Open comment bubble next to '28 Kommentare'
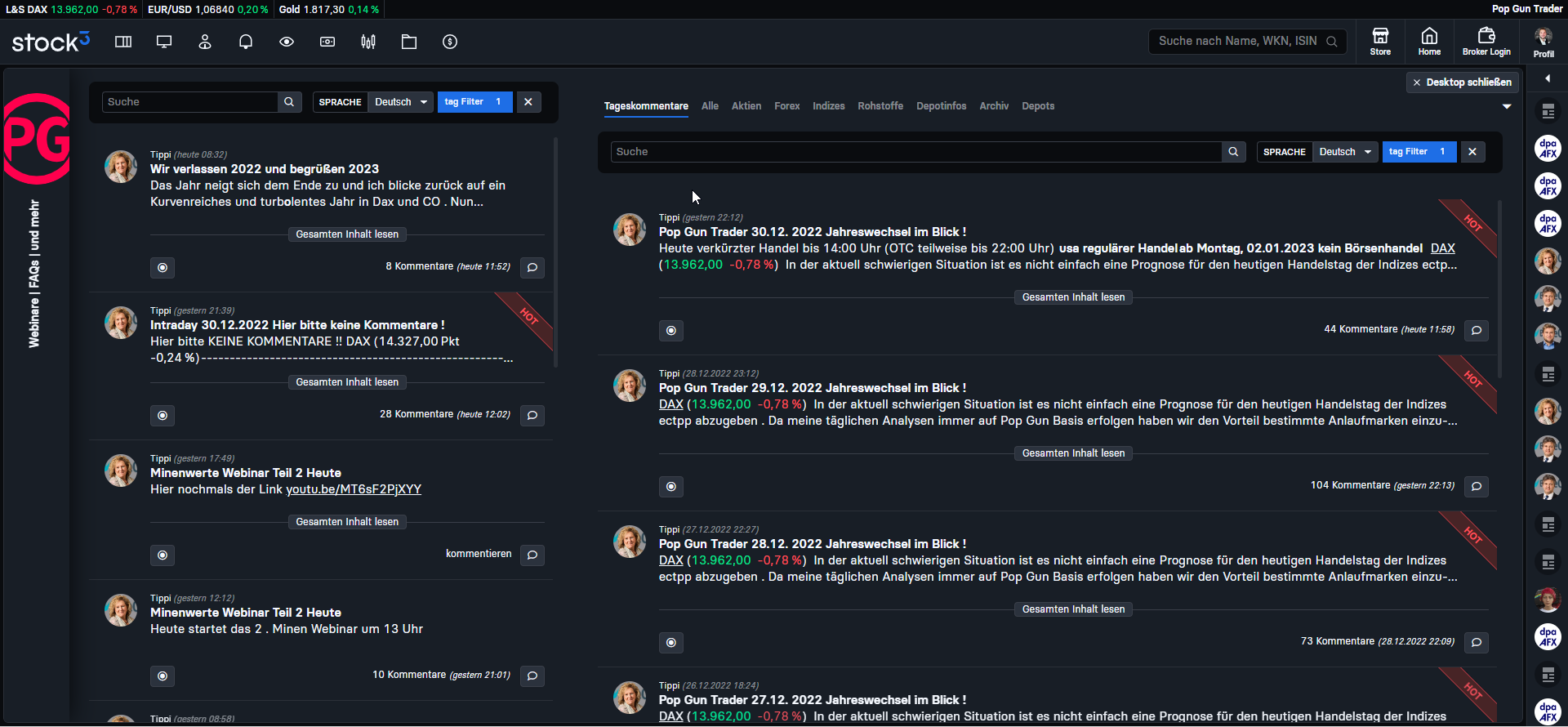Image resolution: width=1568 pixels, height=727 pixels. click(532, 415)
